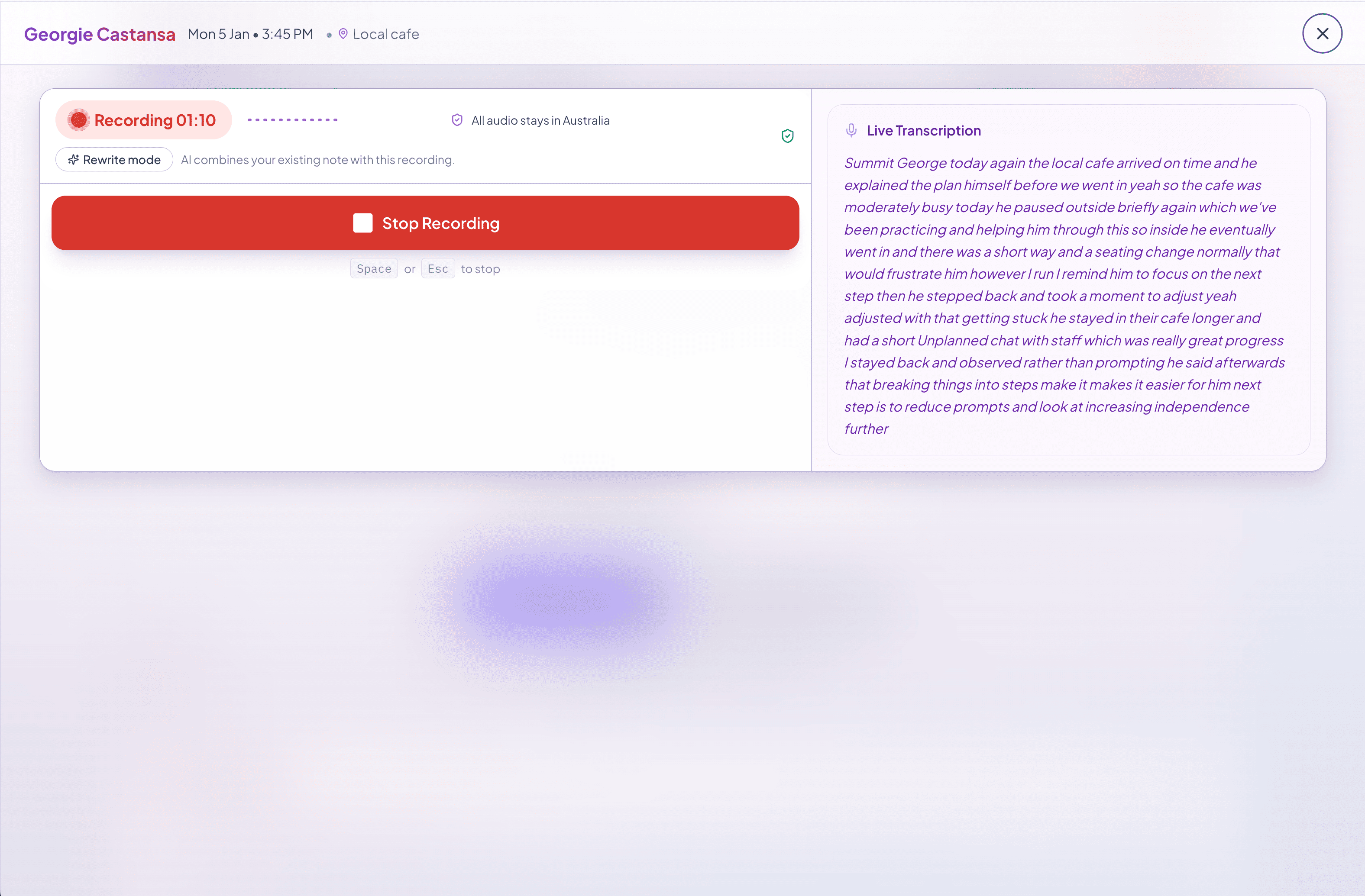
Task: Click the shield icon beside Australia notice
Action: click(457, 120)
